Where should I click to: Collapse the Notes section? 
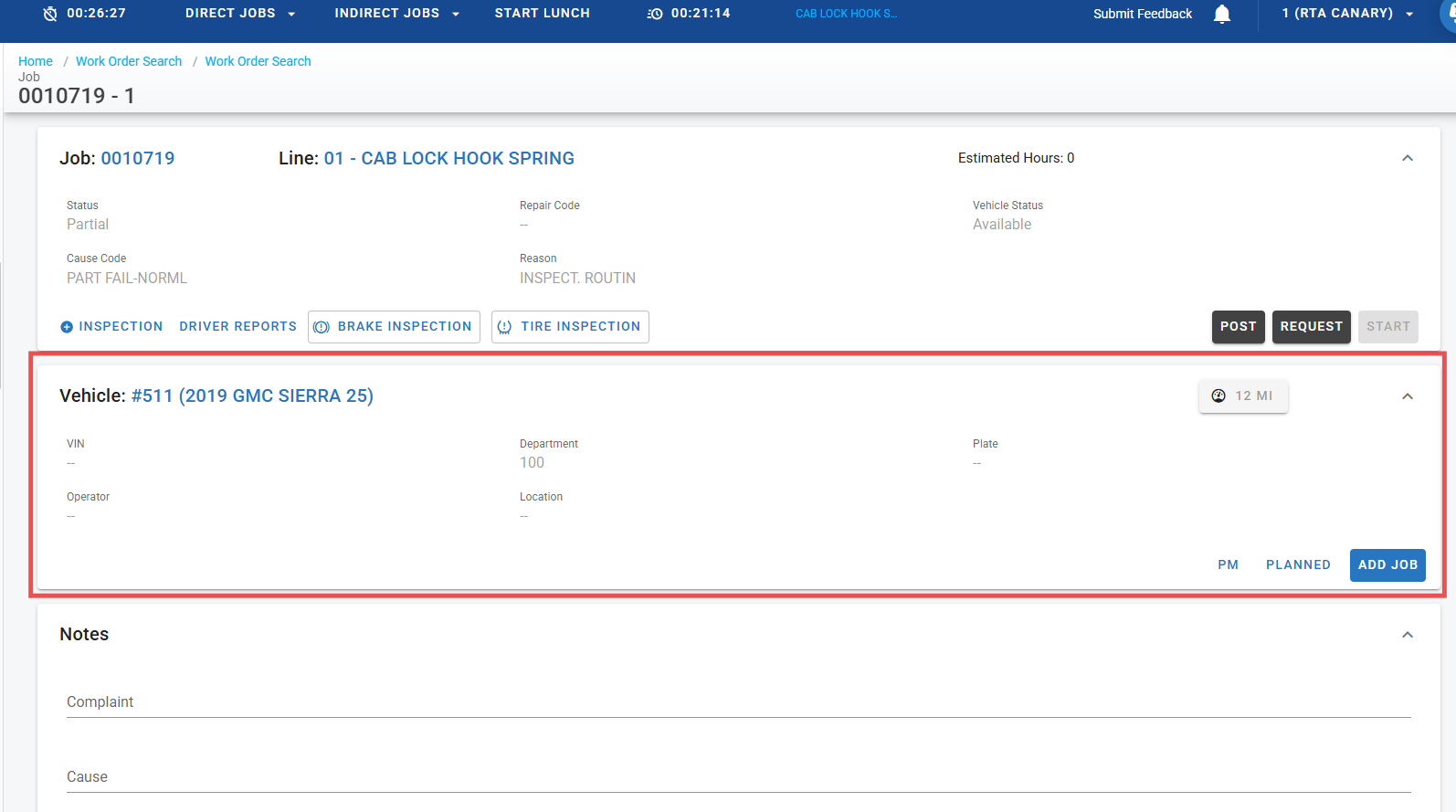point(1407,634)
